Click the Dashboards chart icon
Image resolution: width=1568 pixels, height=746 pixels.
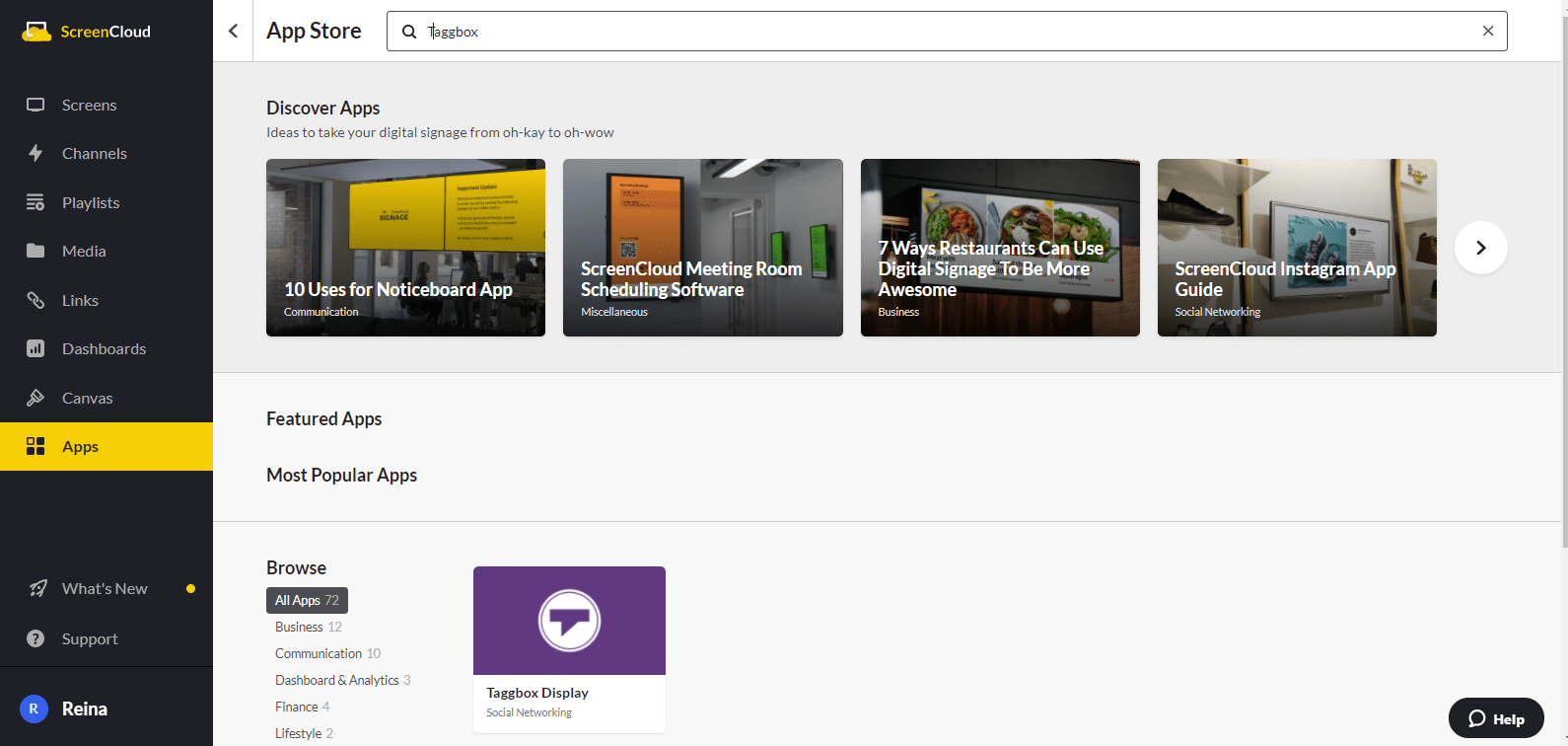point(36,348)
